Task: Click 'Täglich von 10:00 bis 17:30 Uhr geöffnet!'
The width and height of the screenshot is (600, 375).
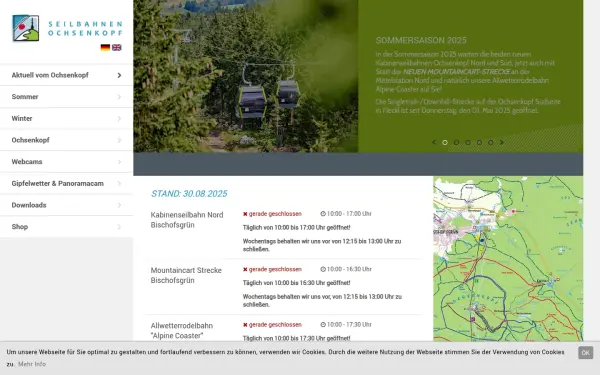Action: coord(297,338)
